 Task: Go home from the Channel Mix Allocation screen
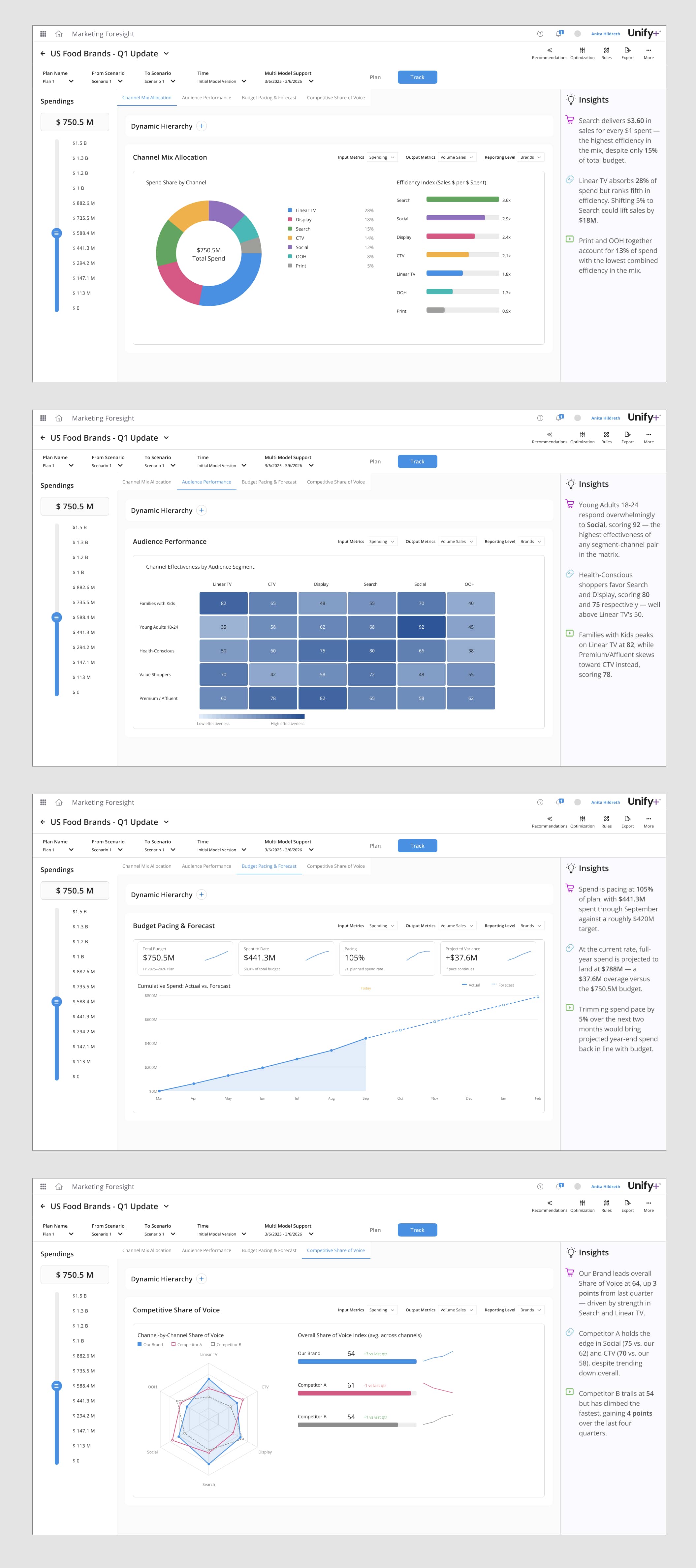[x=59, y=34]
